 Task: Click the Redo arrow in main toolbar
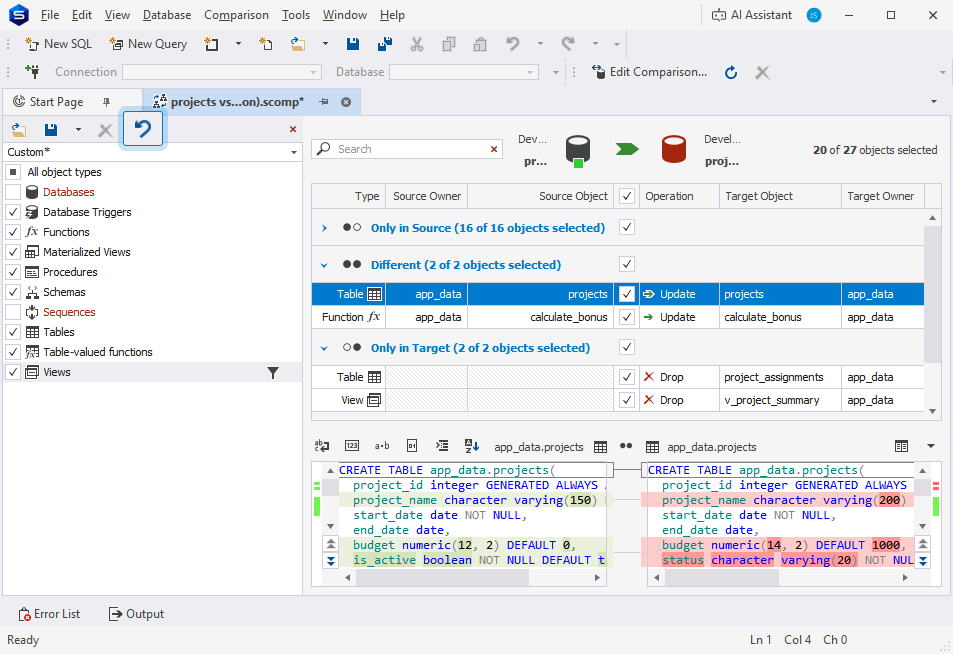(x=568, y=44)
